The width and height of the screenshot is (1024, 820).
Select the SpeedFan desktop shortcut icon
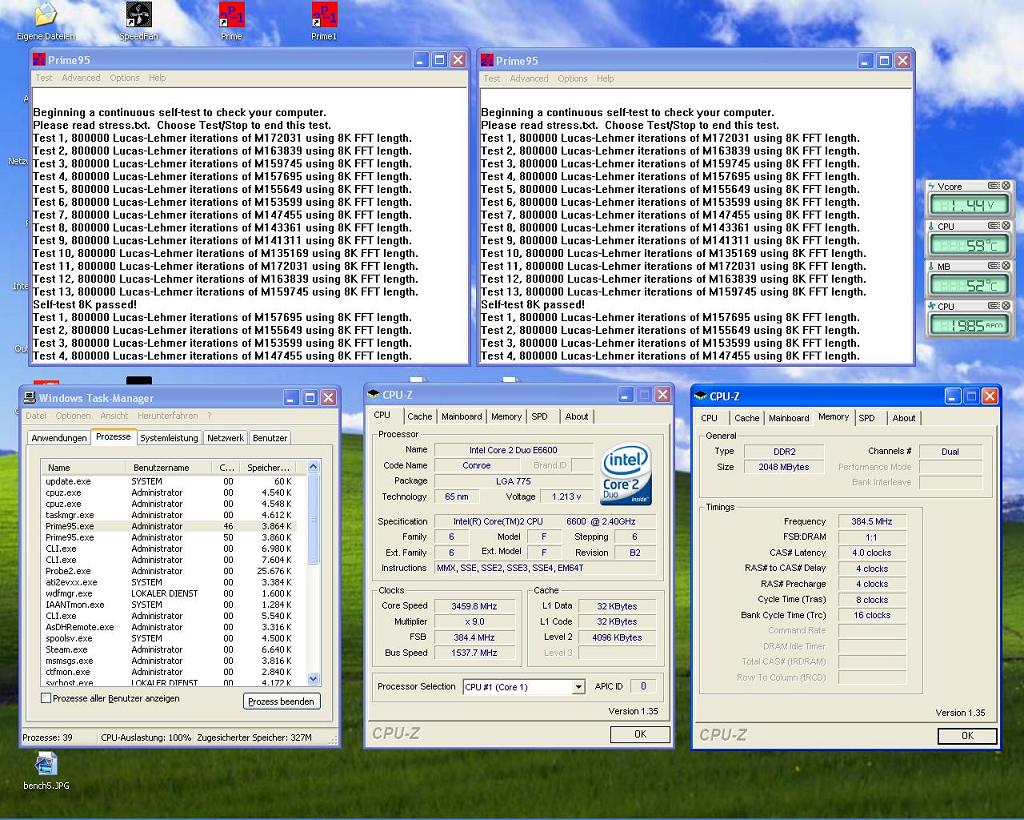tap(138, 14)
